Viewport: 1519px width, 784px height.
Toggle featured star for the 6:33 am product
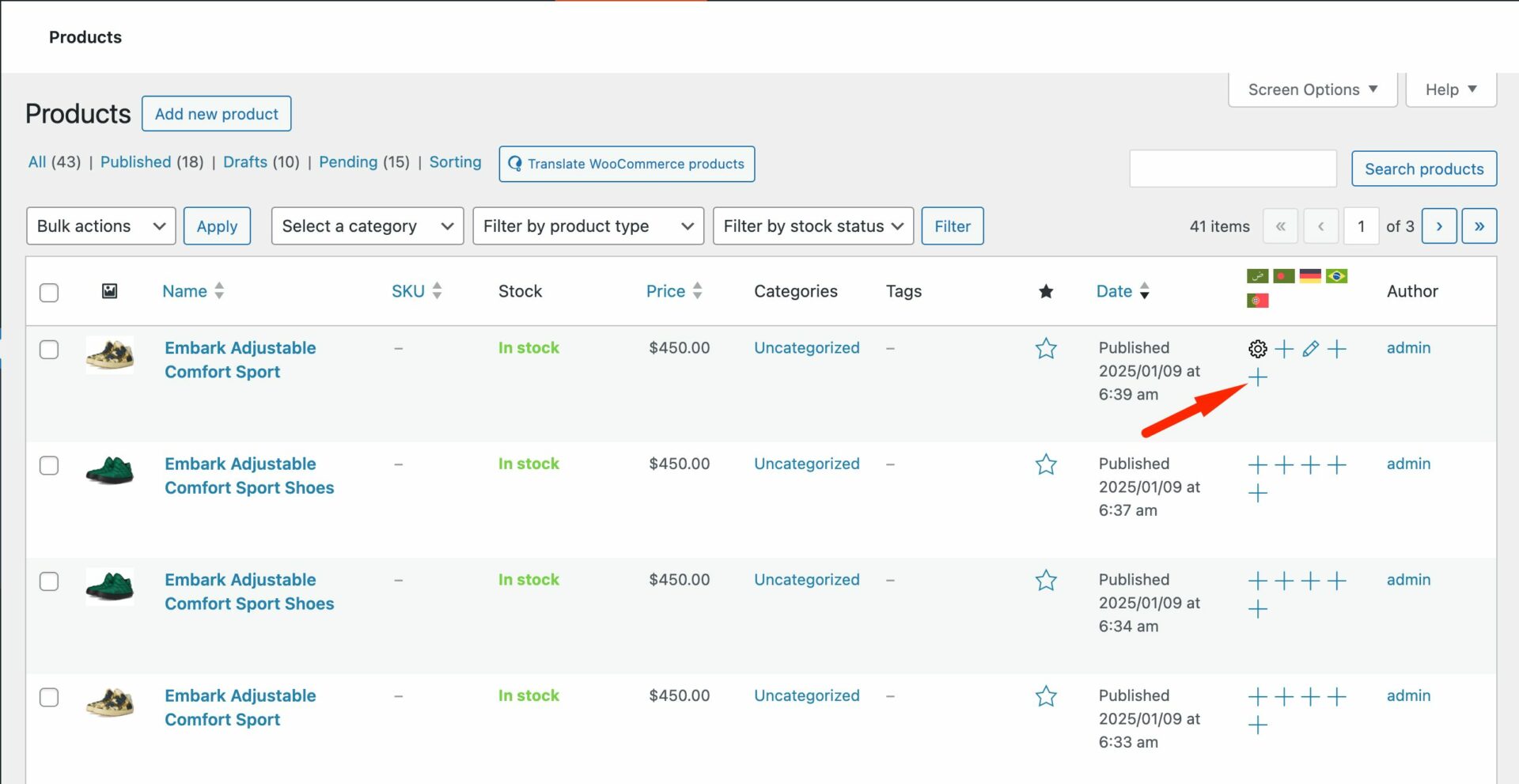pos(1046,695)
